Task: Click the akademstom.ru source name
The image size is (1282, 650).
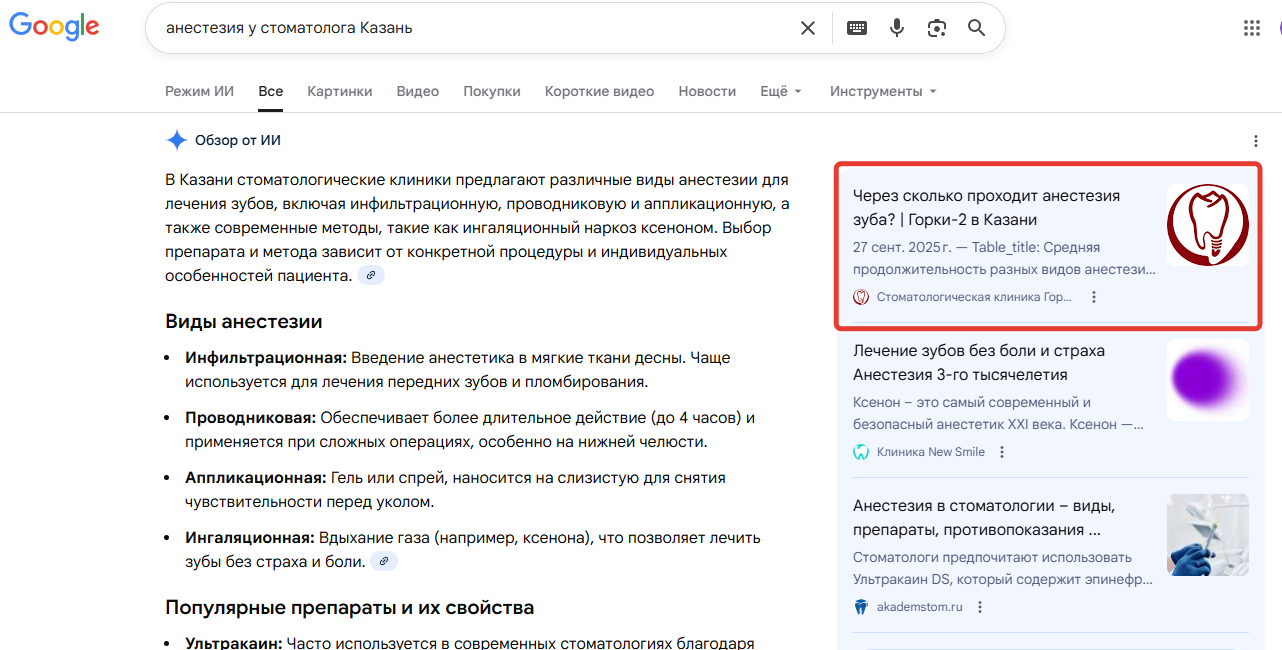Action: click(x=919, y=607)
